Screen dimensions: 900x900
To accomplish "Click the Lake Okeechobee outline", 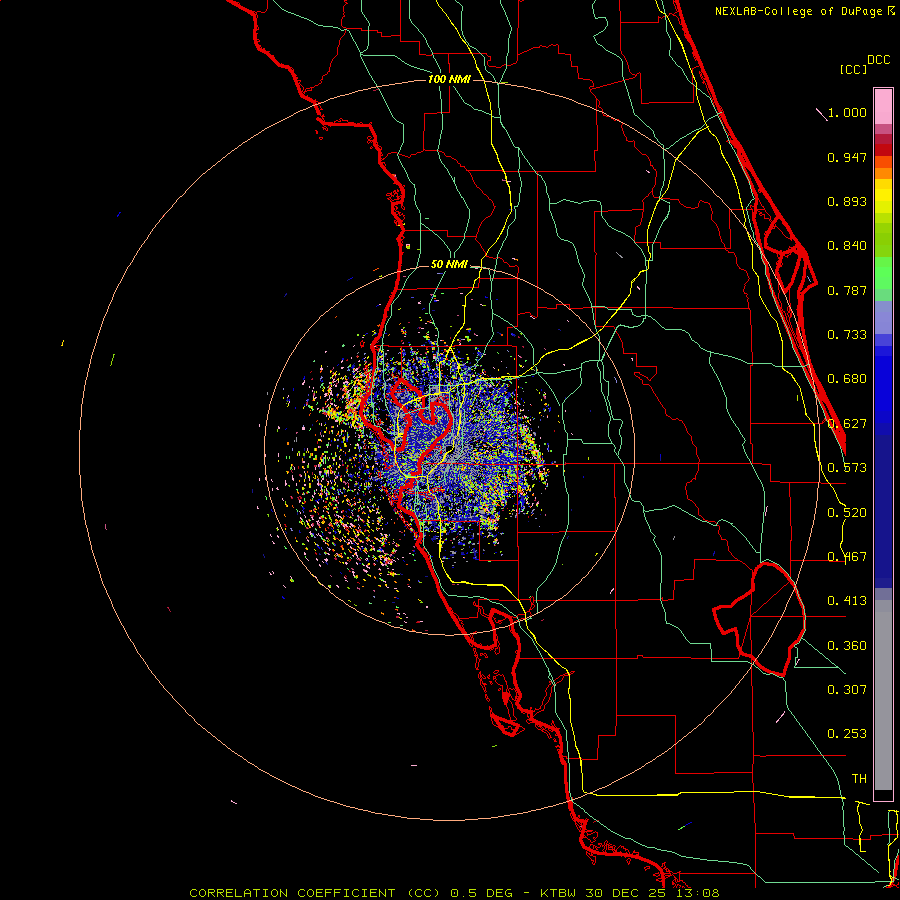I will click(759, 619).
